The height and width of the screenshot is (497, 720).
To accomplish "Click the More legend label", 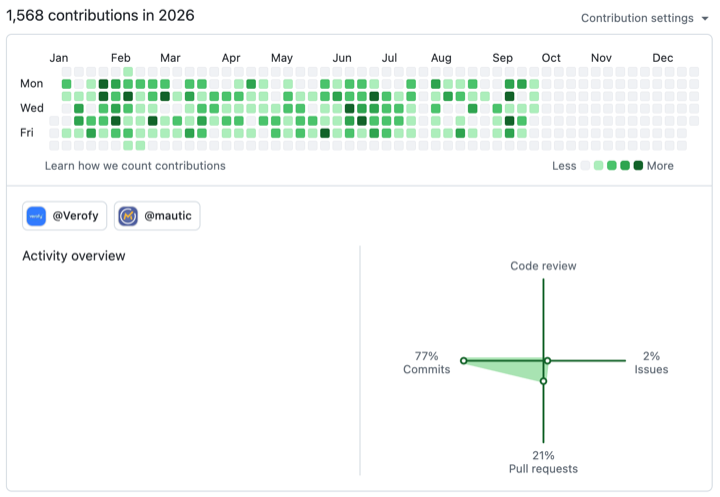I will pyautogui.click(x=660, y=166).
